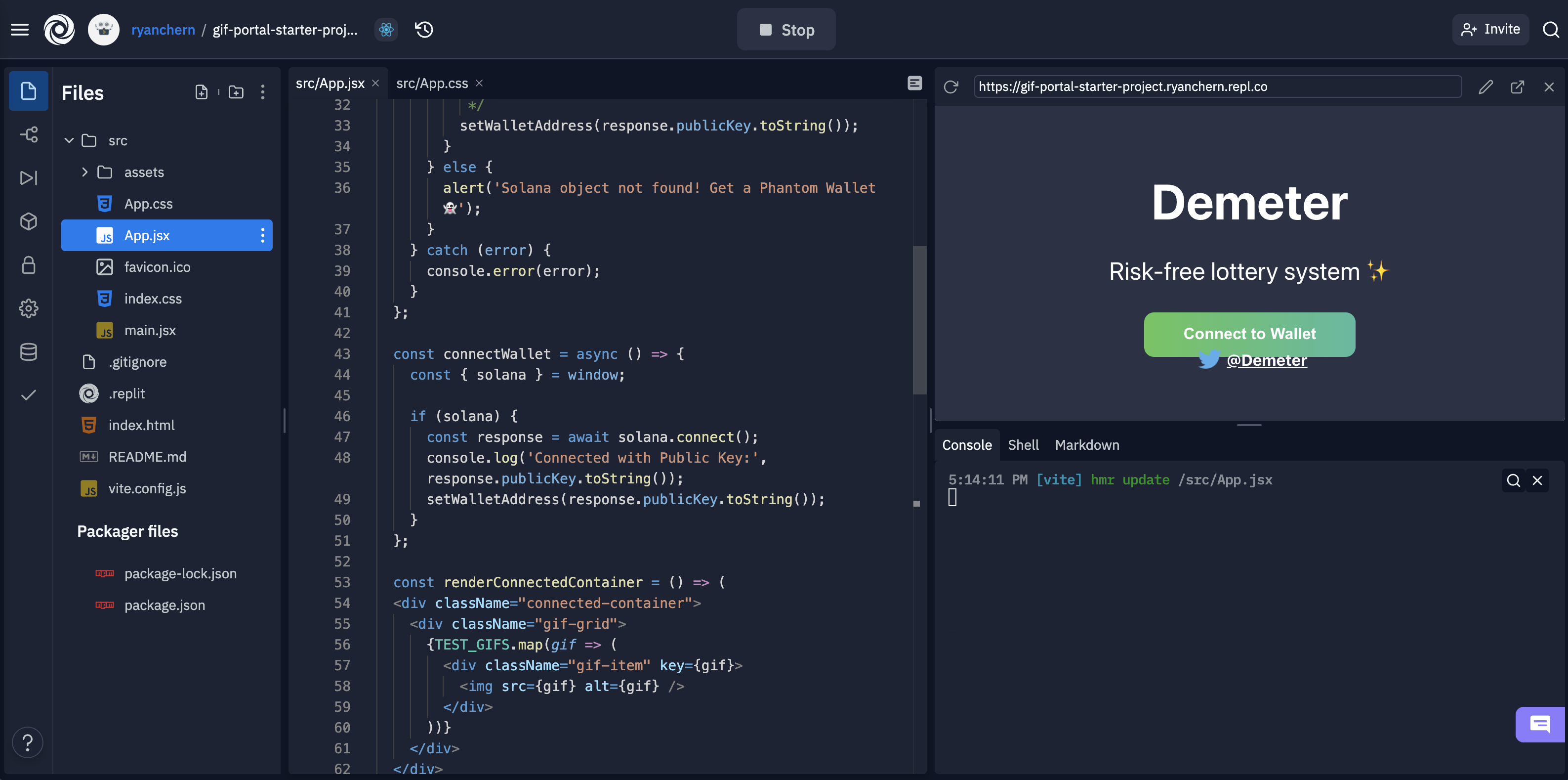The image size is (1568, 780).
Task: Collapse the src folder
Action: coord(69,141)
